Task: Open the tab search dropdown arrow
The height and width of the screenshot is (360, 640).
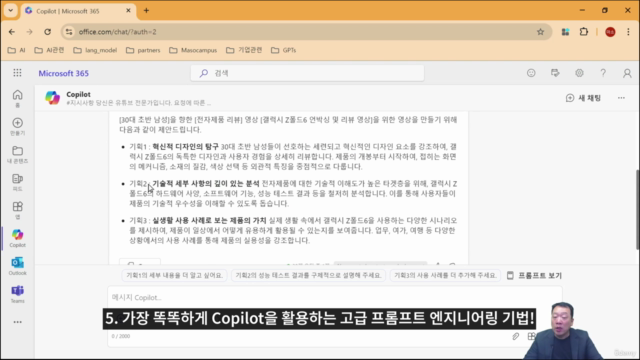Action: coord(11,11)
